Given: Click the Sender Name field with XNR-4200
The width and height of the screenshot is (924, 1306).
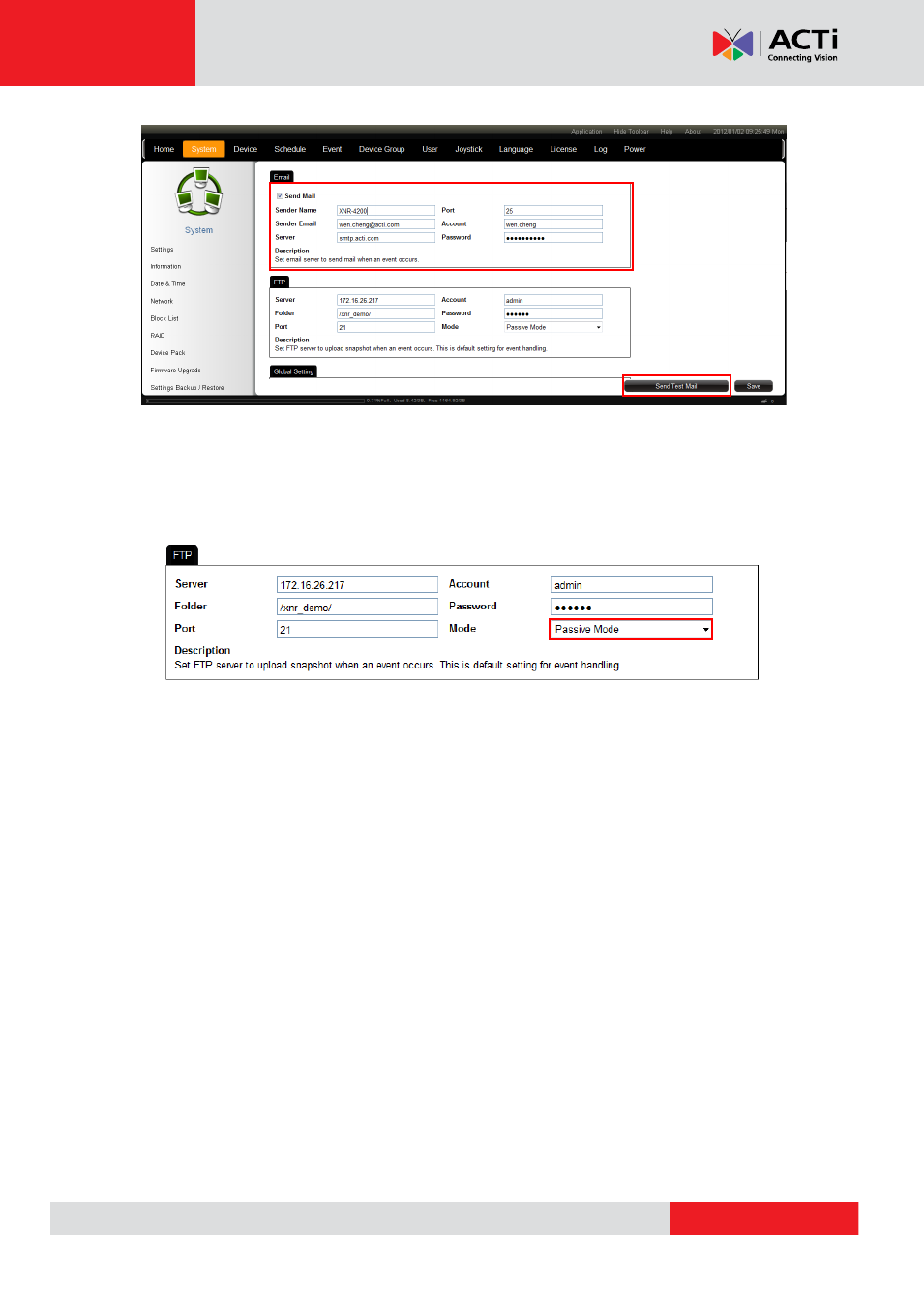Looking at the screenshot, I should point(386,210).
